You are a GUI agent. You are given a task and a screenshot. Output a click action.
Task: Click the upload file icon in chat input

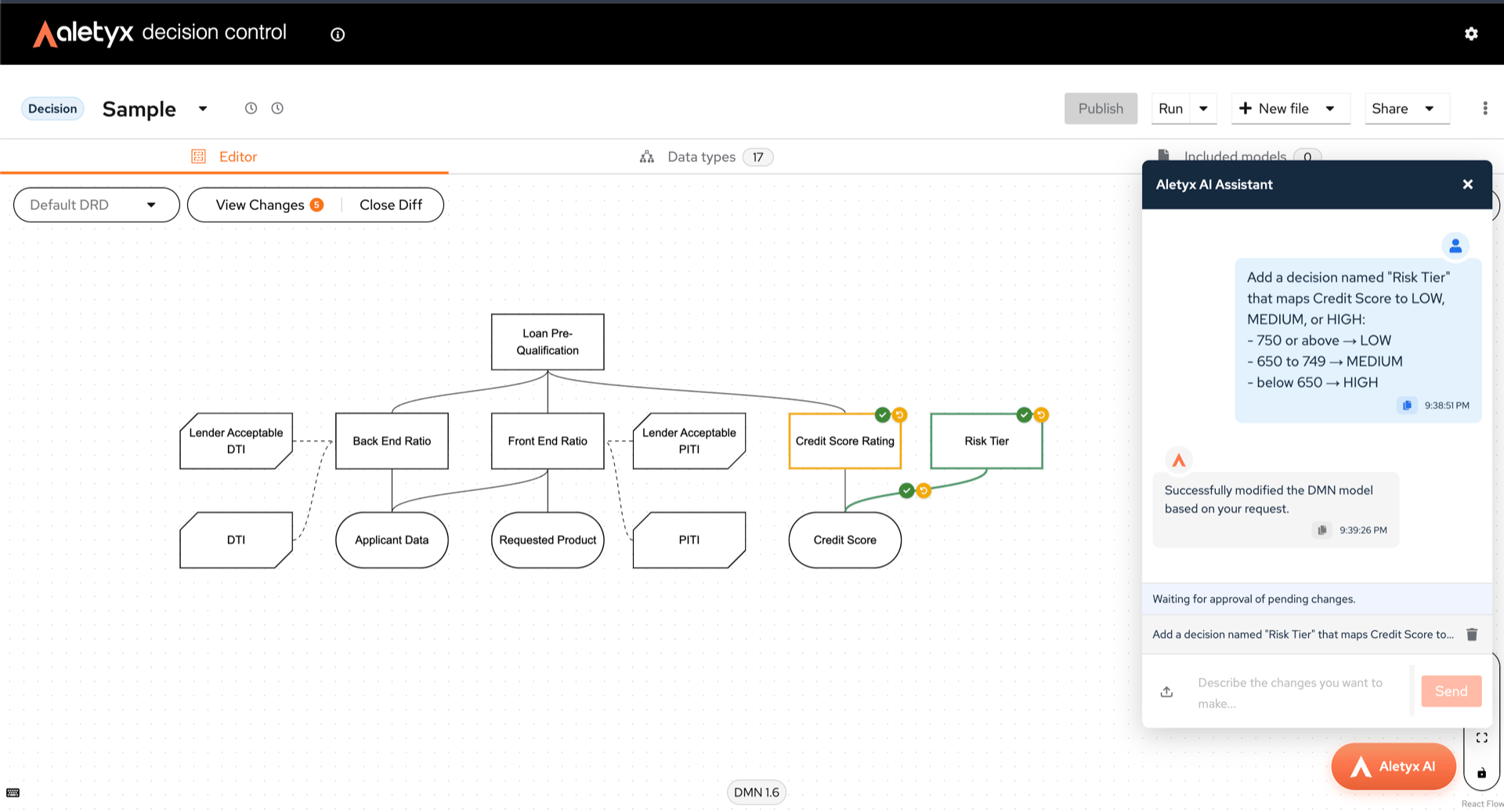1166,691
